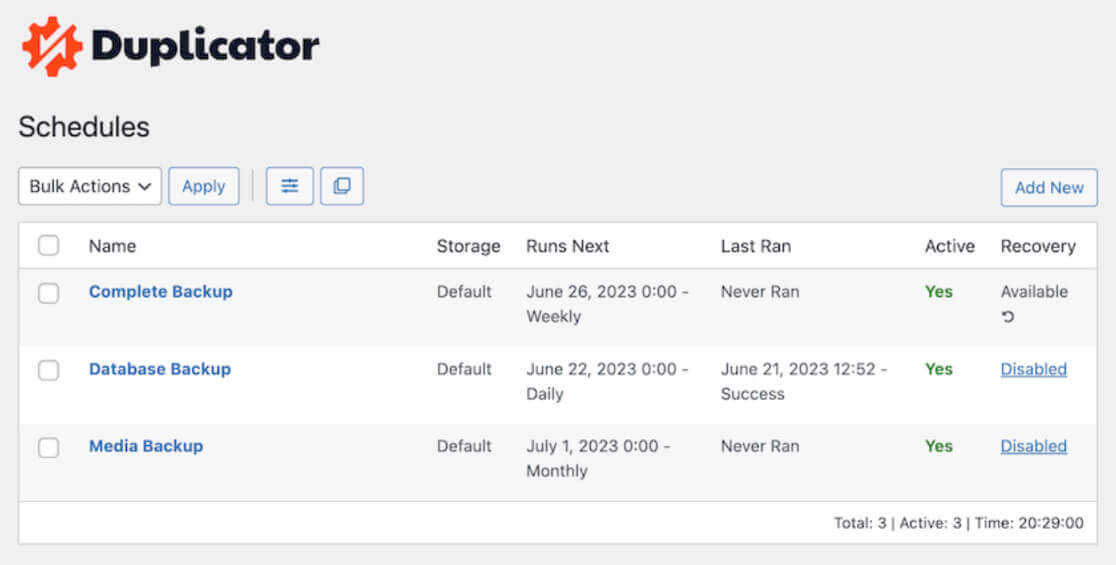Click the Add New schedule button
The height and width of the screenshot is (565, 1116).
coord(1049,187)
